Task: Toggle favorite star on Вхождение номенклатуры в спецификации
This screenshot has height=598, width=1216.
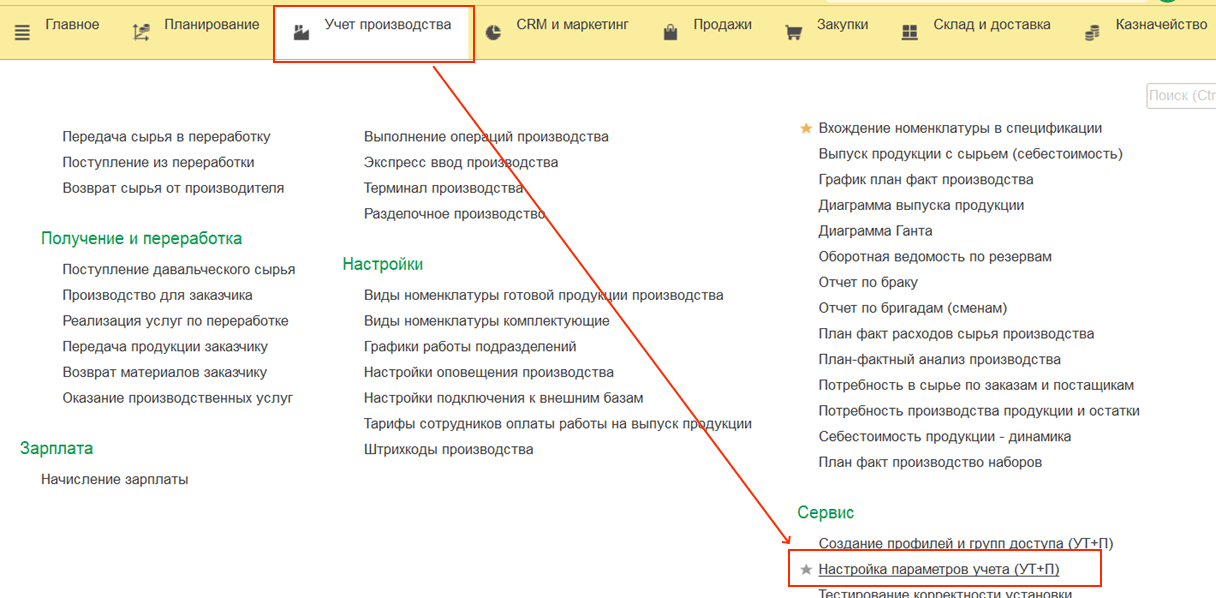Action: [806, 128]
